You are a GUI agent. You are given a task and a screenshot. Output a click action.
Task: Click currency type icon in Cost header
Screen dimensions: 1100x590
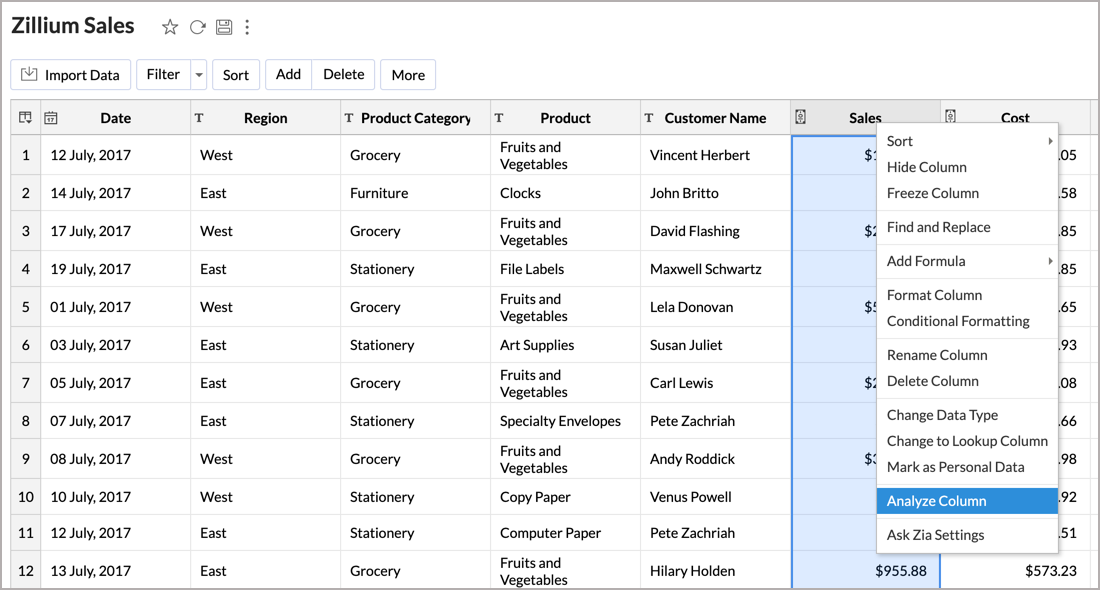click(951, 118)
